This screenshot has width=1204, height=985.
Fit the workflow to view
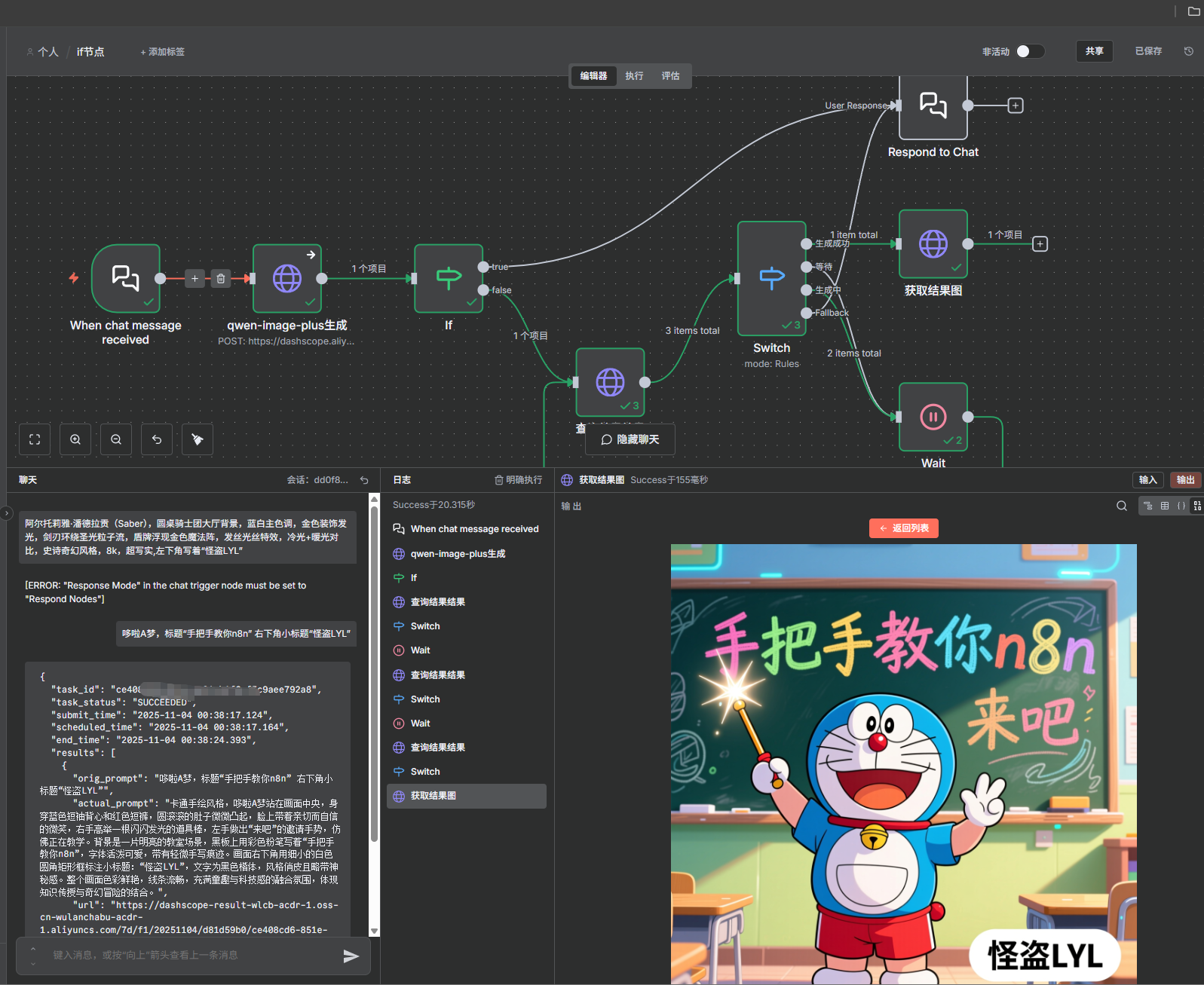point(35,439)
